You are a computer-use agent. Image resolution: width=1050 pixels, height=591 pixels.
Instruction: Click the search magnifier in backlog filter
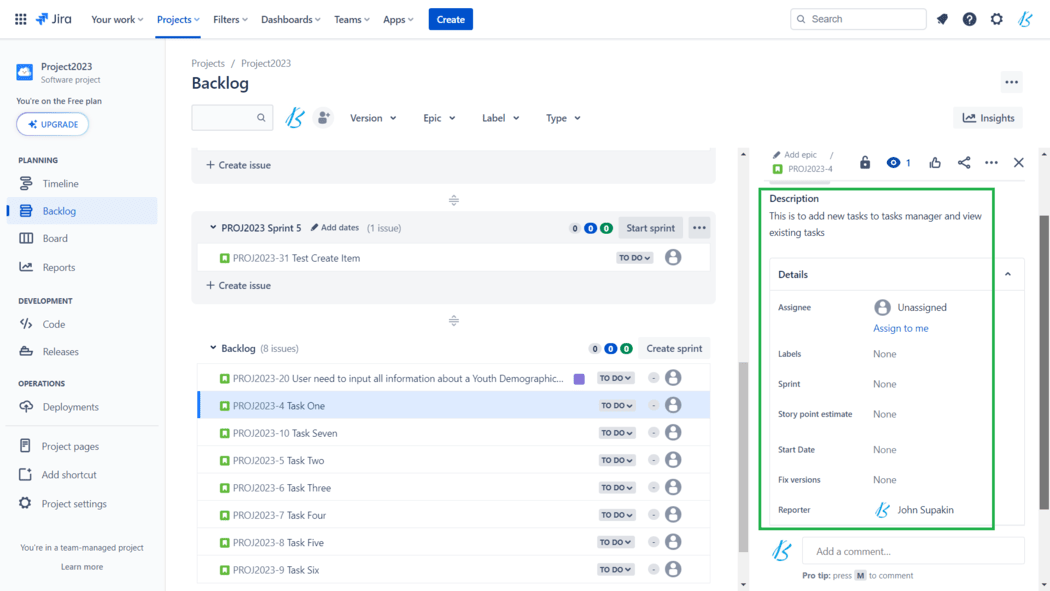point(261,118)
